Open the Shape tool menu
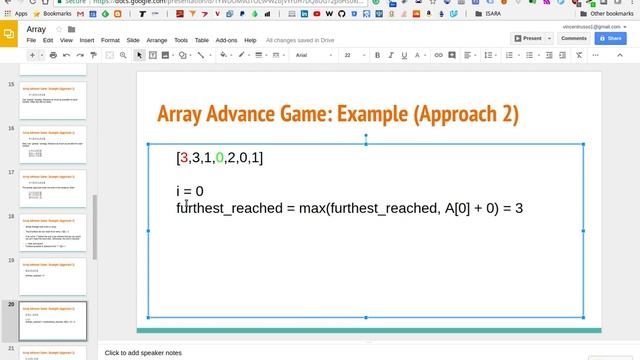This screenshot has height=360, width=640. (x=182, y=55)
